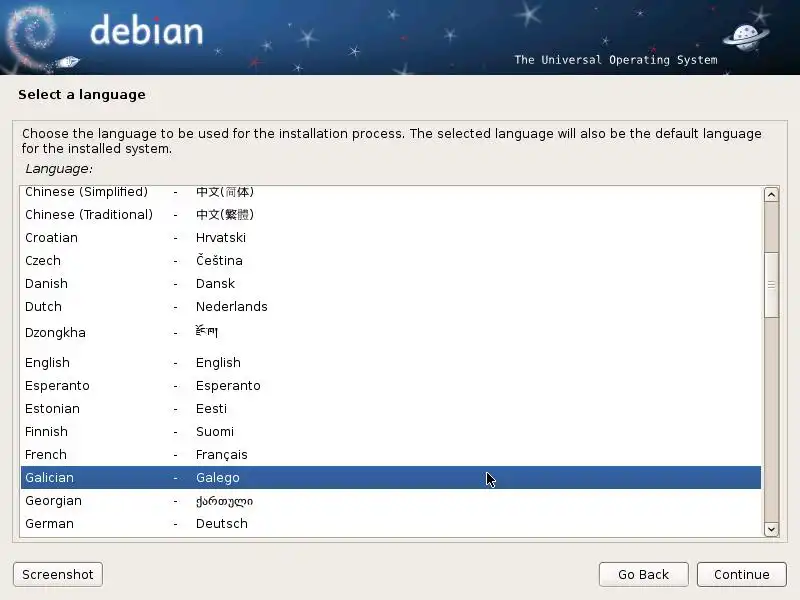
Task: Select Georgian in the language list
Action: click(391, 501)
